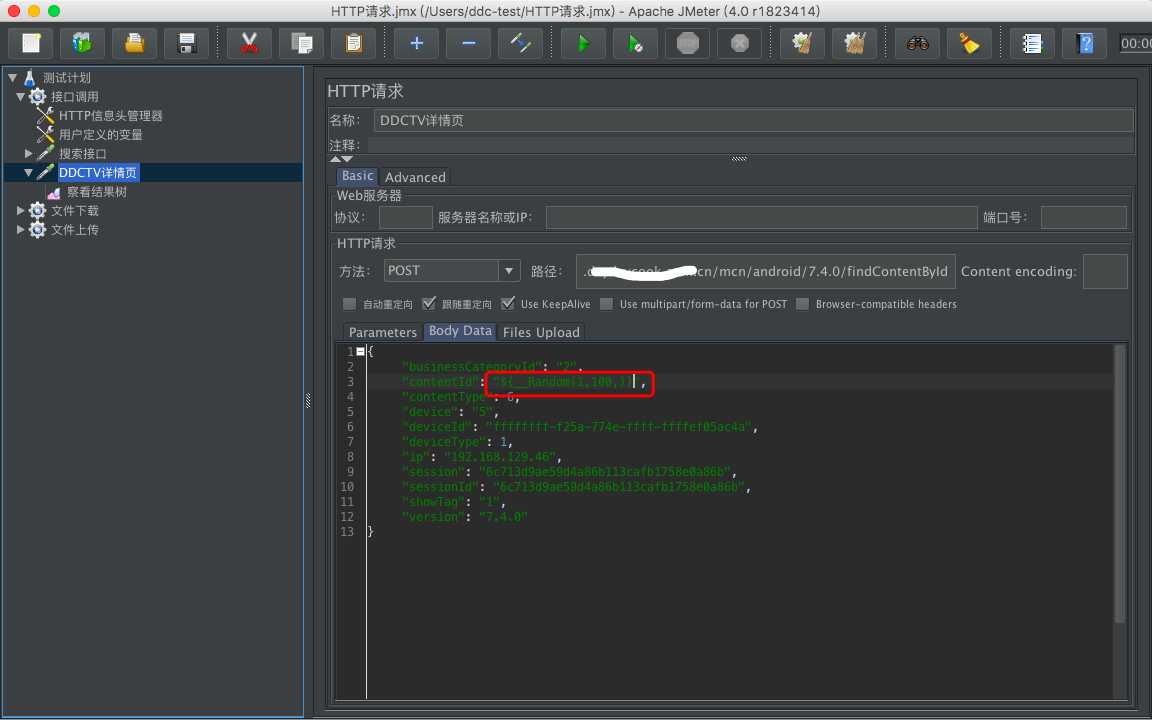The width and height of the screenshot is (1152, 720).
Task: Click the Reset search icon
Action: click(969, 43)
